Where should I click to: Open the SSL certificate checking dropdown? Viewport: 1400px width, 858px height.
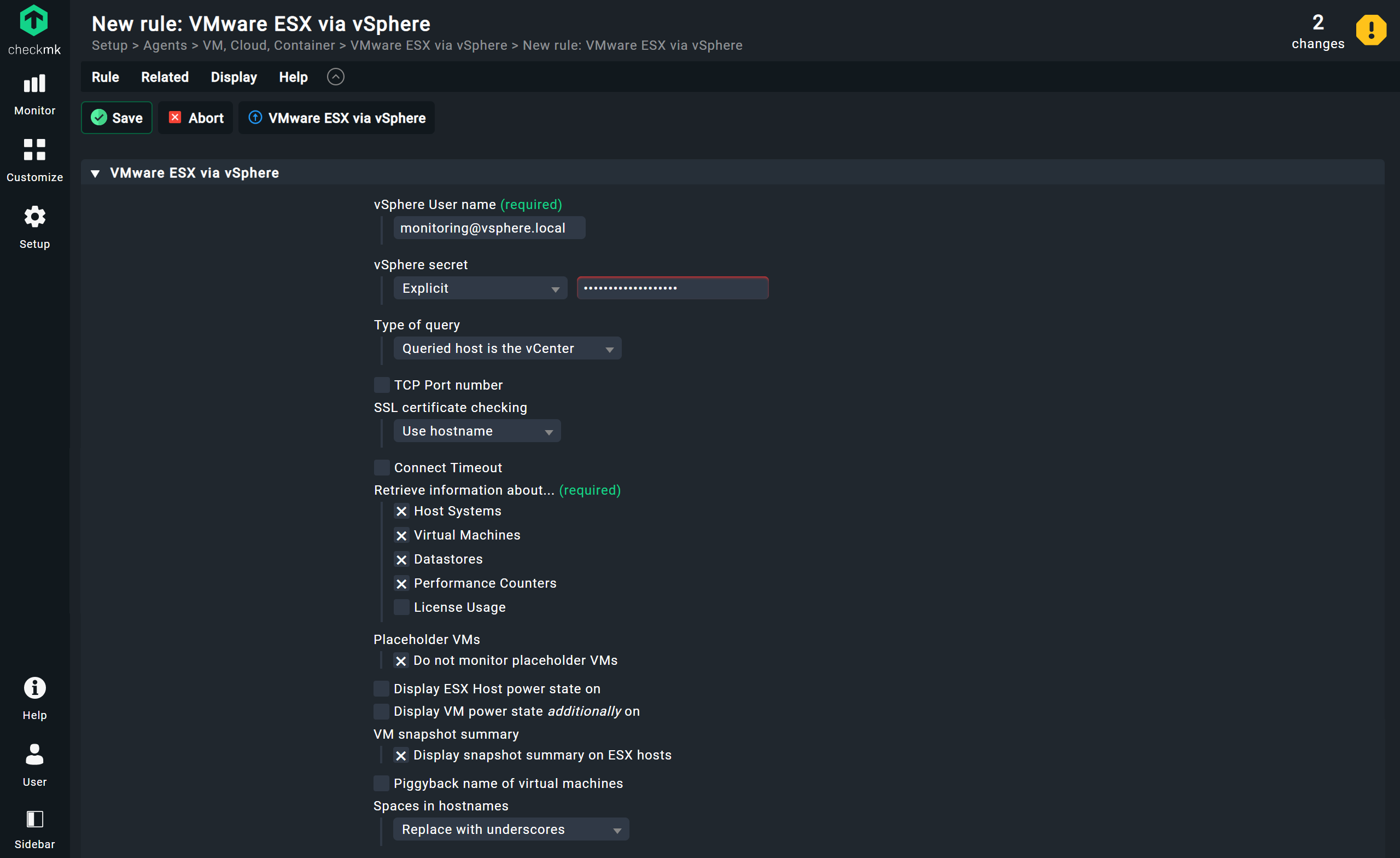pyautogui.click(x=477, y=431)
